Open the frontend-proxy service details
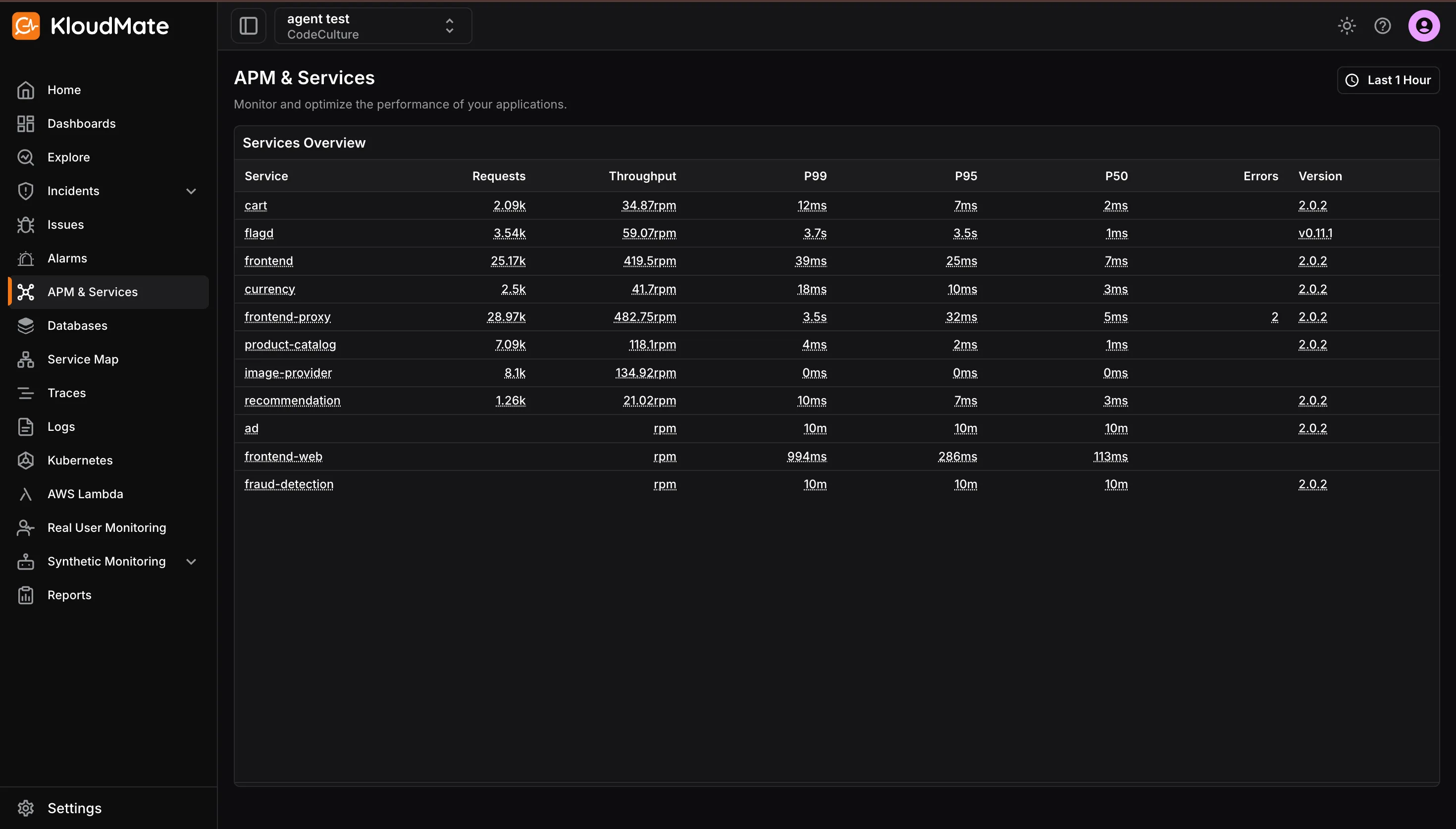The height and width of the screenshot is (829, 1456). coord(287,317)
